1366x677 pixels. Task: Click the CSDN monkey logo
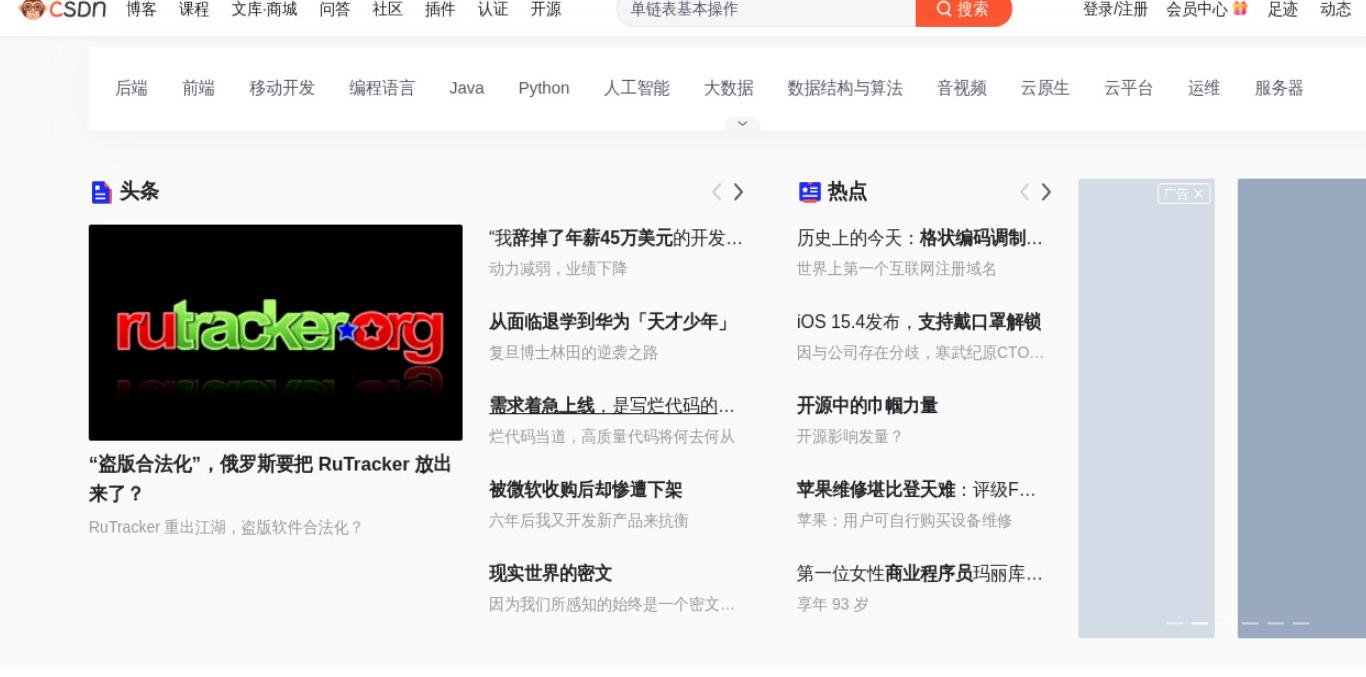point(63,9)
